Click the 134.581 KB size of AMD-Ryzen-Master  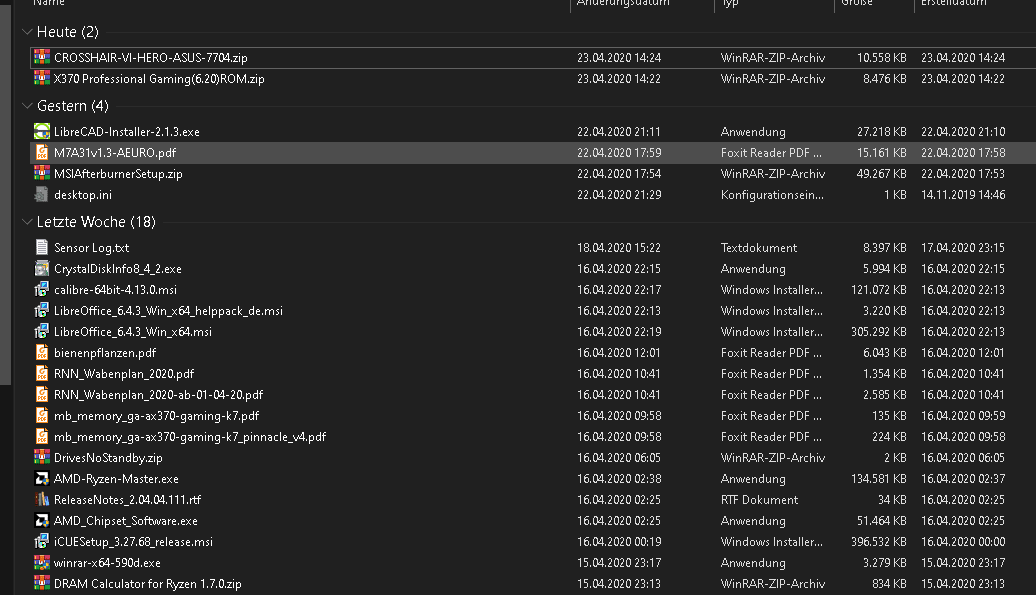point(879,479)
